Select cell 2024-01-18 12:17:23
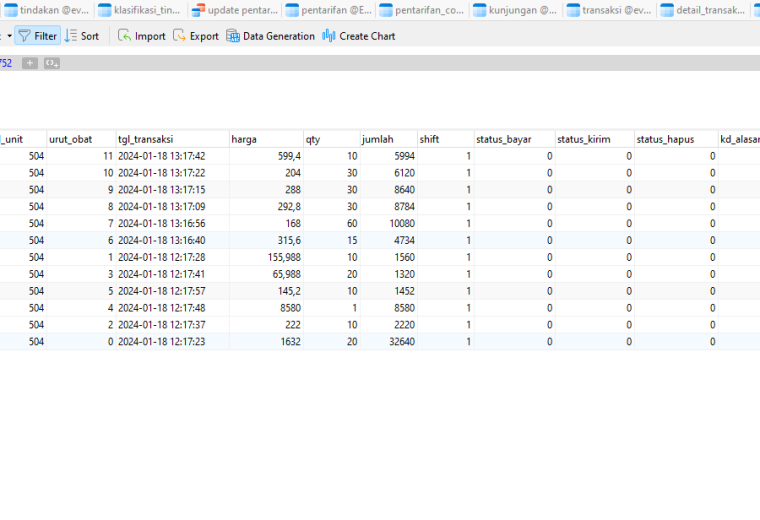This screenshot has height=520, width=760. (x=173, y=342)
